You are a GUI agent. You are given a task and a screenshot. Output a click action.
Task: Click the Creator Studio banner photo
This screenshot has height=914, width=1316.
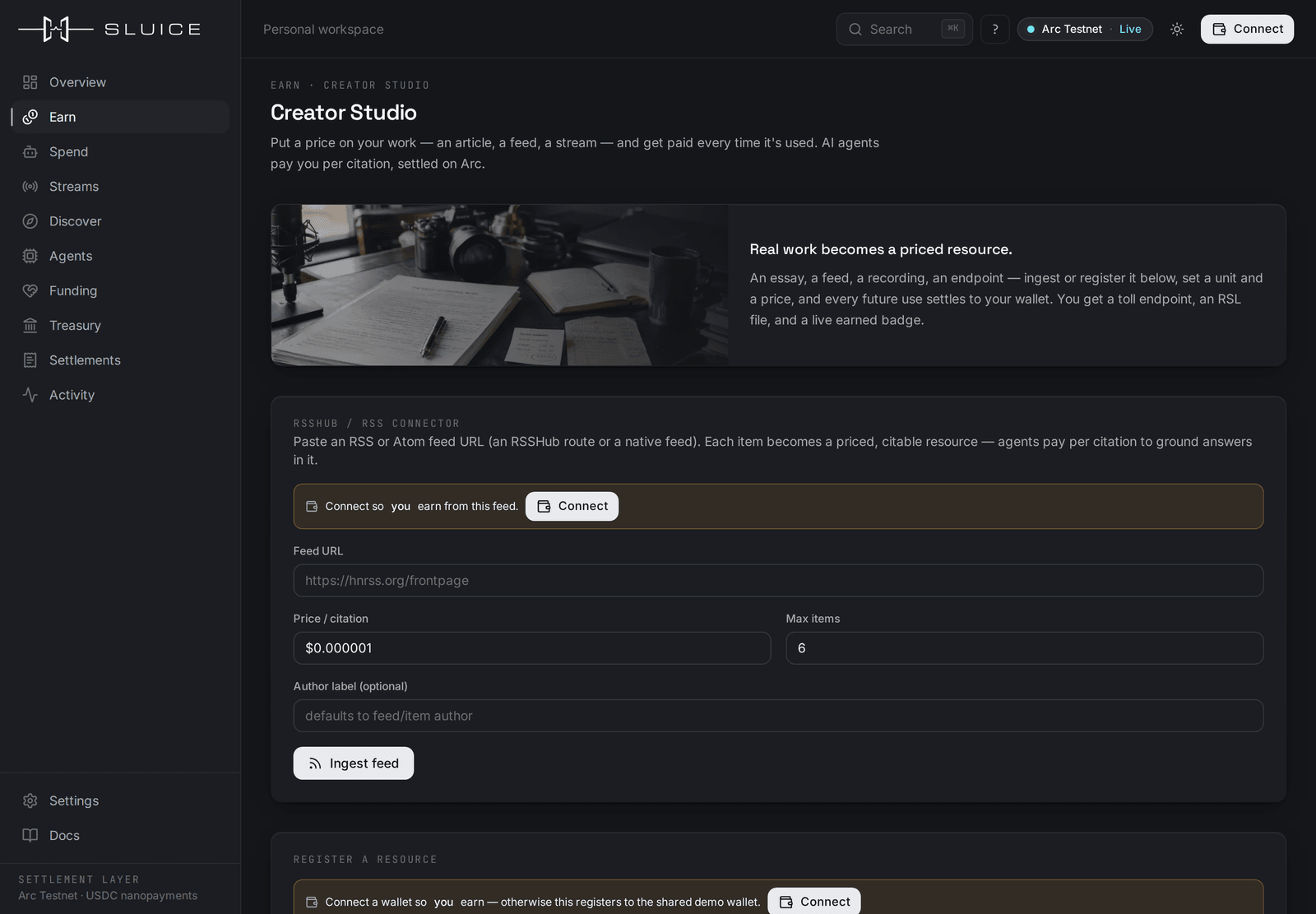(500, 285)
